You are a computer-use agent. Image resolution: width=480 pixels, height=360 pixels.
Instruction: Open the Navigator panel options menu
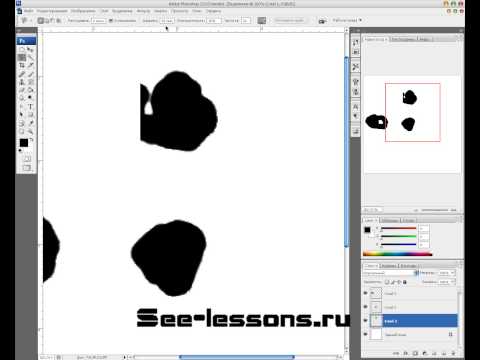click(x=461, y=39)
